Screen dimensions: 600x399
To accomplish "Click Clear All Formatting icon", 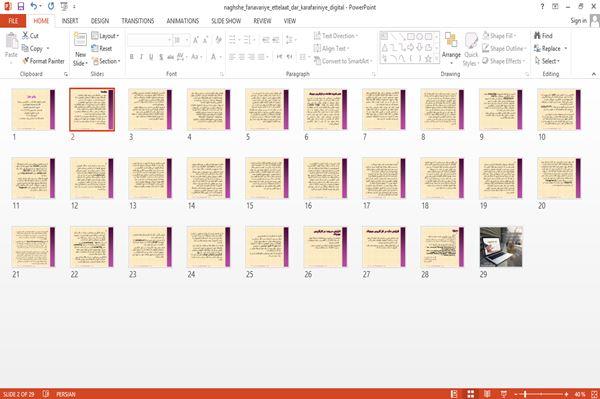I will point(218,40).
